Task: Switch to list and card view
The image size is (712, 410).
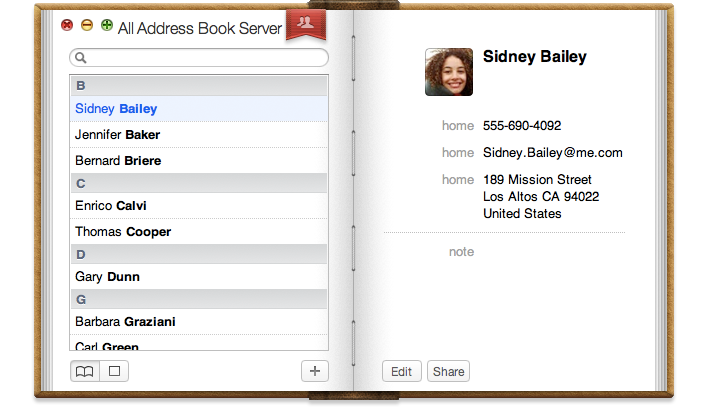Action: pos(85,372)
